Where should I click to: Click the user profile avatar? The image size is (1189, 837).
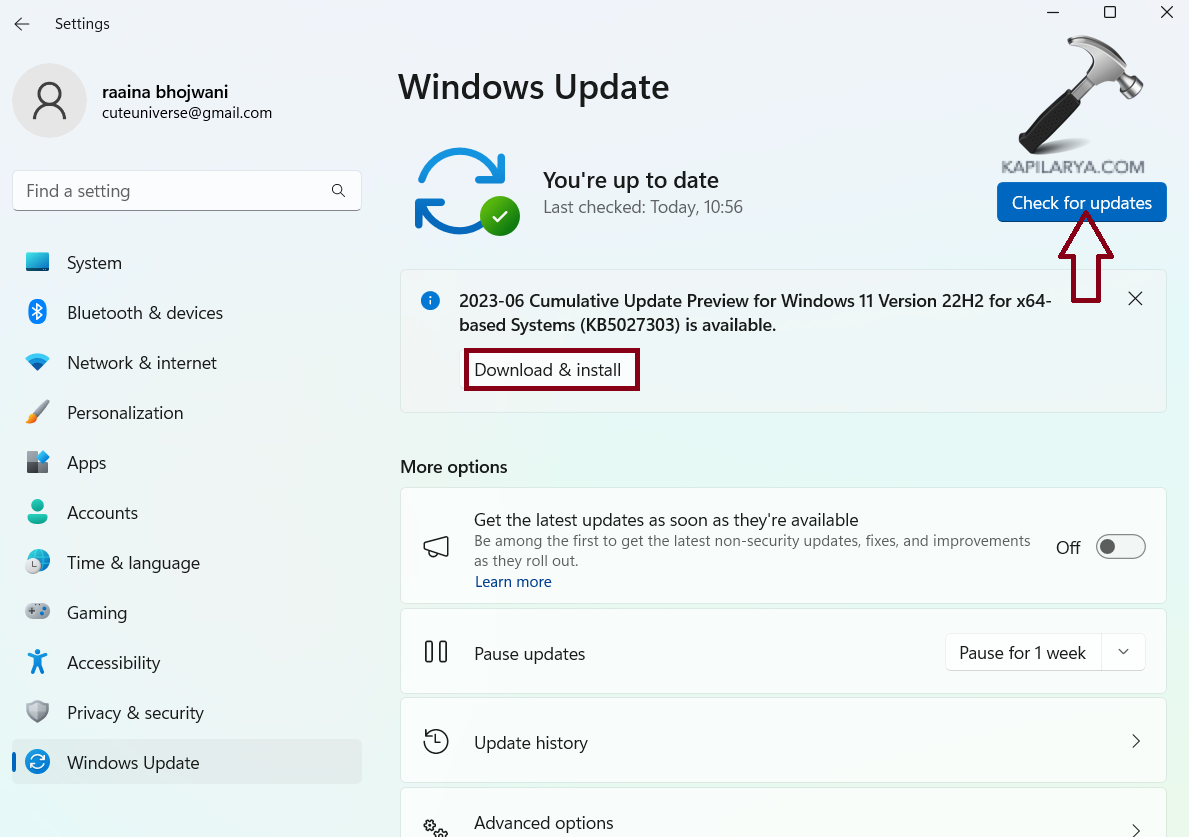[49, 101]
